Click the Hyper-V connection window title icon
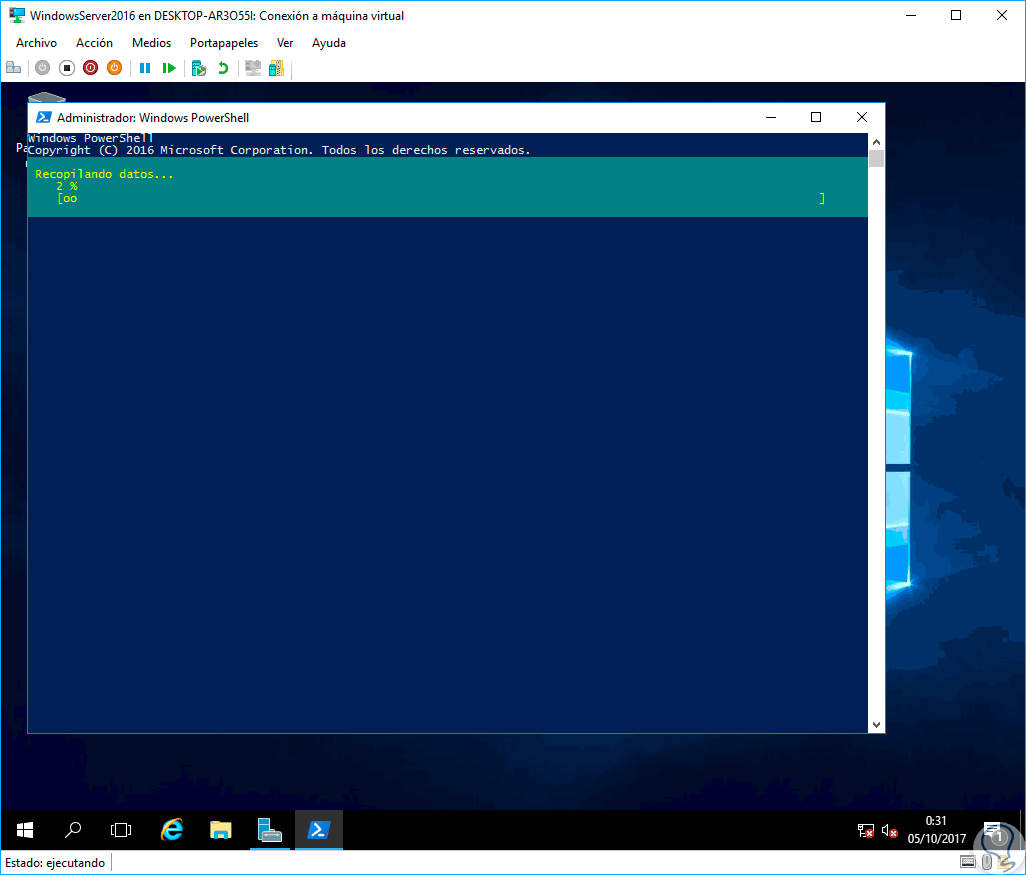The height and width of the screenshot is (875, 1026). click(x=17, y=15)
